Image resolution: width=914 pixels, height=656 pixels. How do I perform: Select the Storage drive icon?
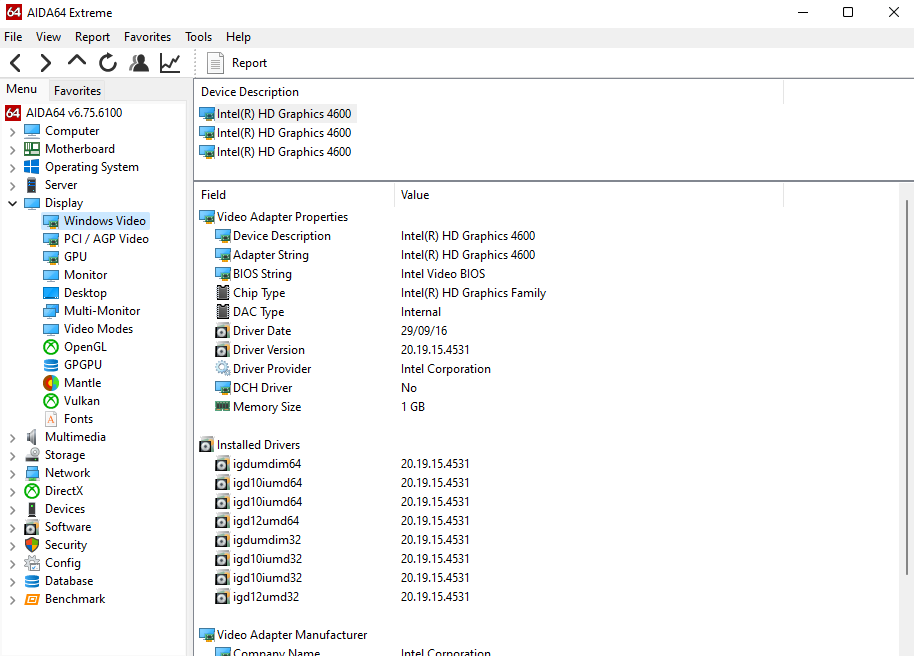[32, 455]
